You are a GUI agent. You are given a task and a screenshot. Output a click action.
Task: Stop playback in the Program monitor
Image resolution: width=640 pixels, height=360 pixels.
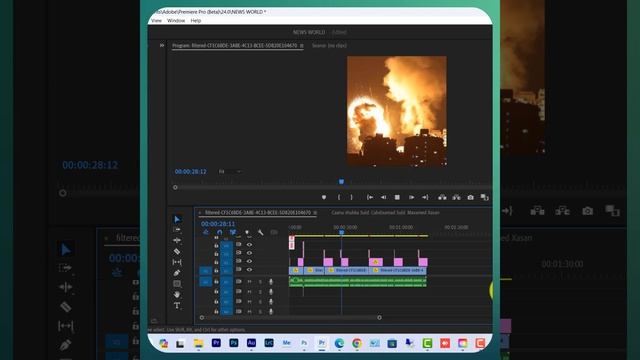pos(397,198)
